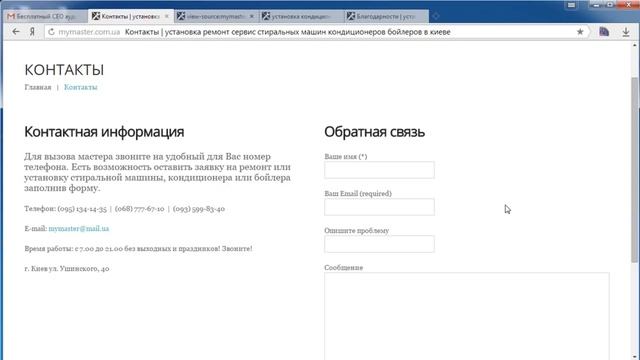Switch to the установка кондиционеров tab
Image resolution: width=640 pixels, height=360 pixels.
(301, 16)
